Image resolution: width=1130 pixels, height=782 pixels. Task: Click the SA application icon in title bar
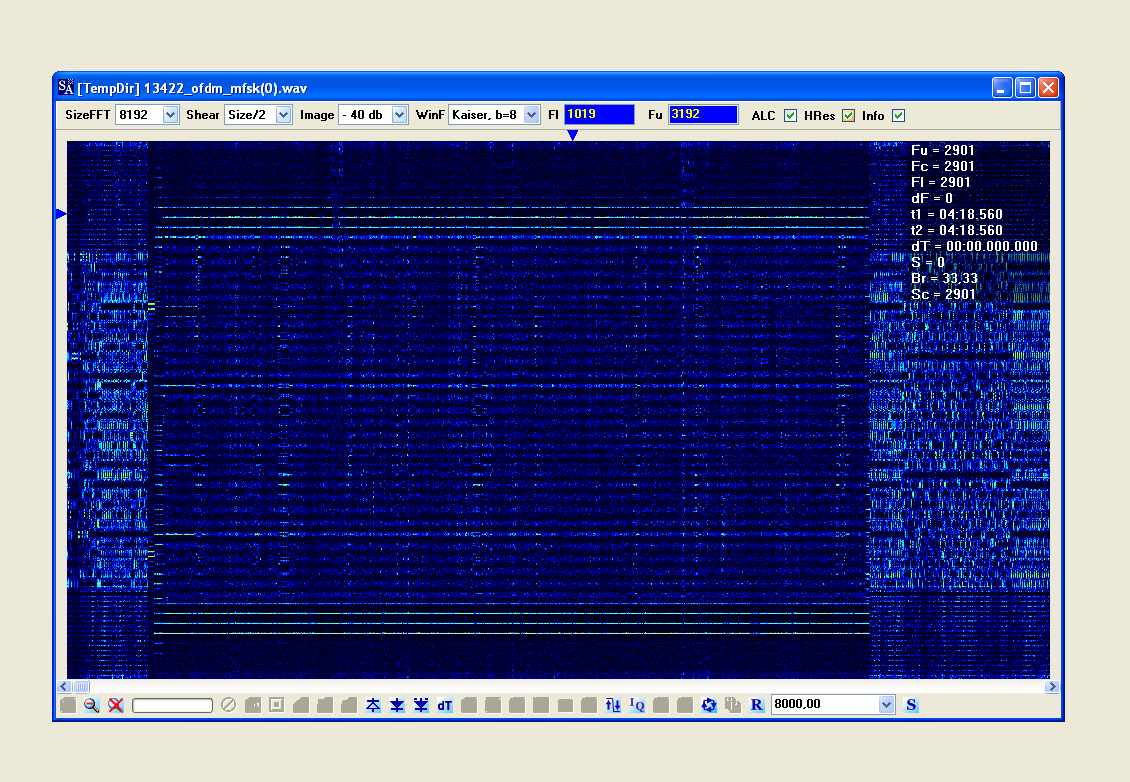click(x=66, y=88)
